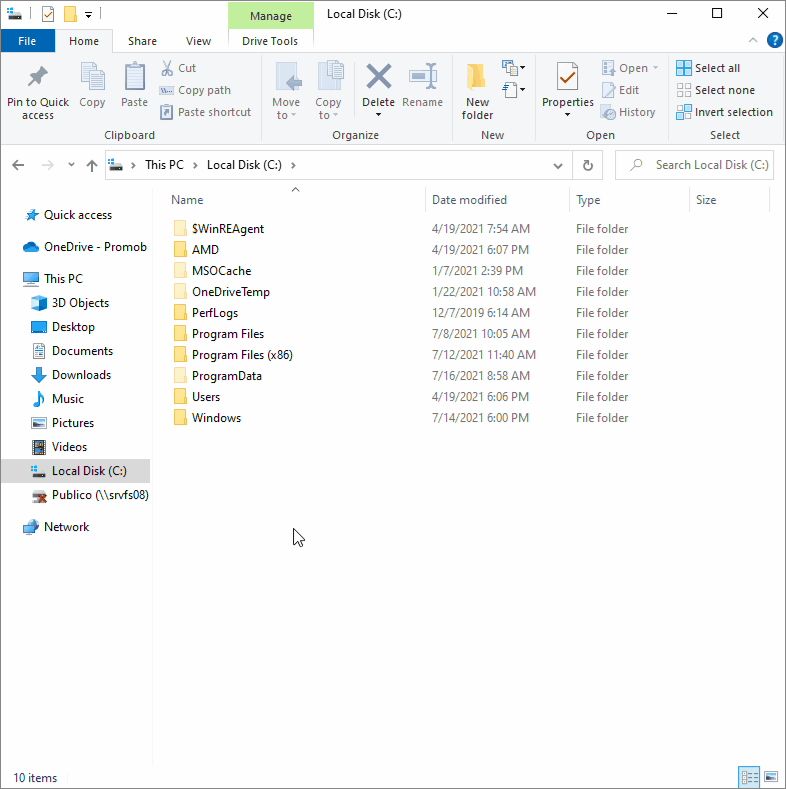Viewport: 786px width, 789px height.
Task: Sort by Date modified column header
Action: 497,200
